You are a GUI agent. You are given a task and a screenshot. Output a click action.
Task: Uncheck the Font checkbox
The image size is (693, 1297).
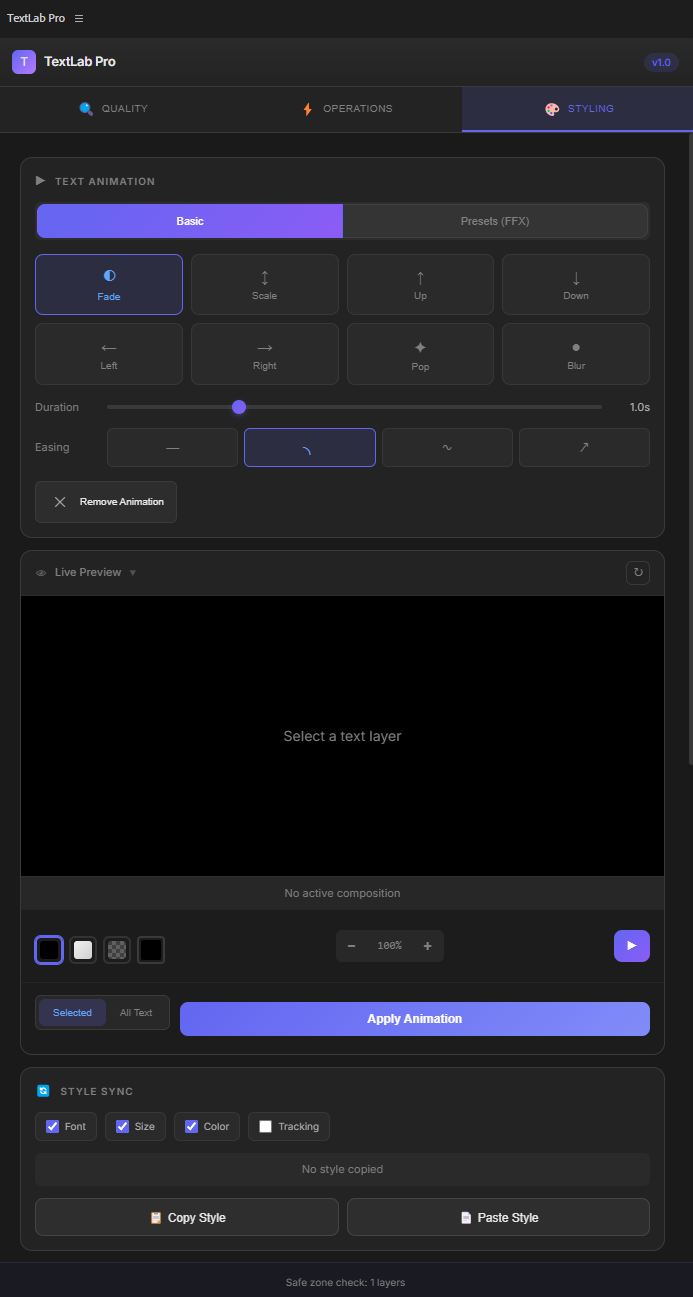(53, 1126)
